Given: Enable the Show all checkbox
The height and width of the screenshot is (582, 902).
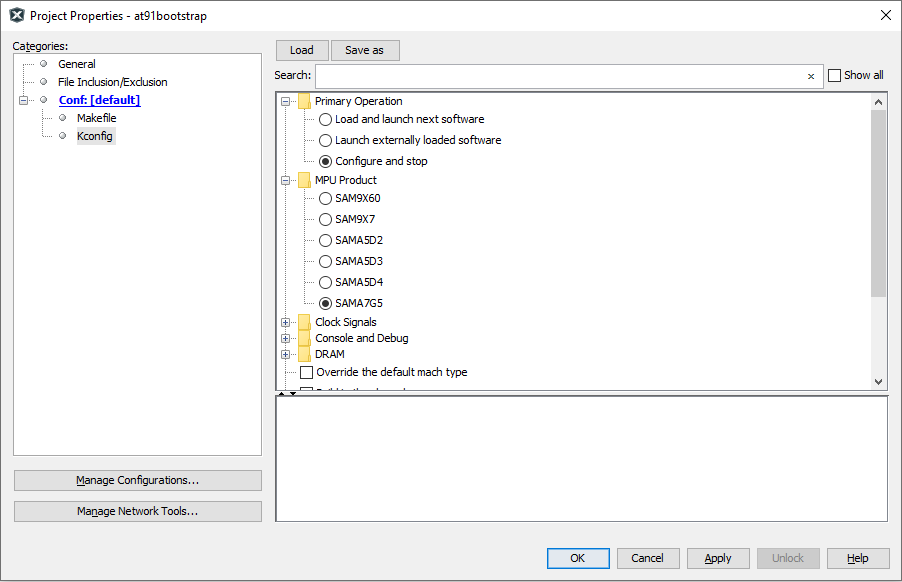Looking at the screenshot, I should click(835, 76).
